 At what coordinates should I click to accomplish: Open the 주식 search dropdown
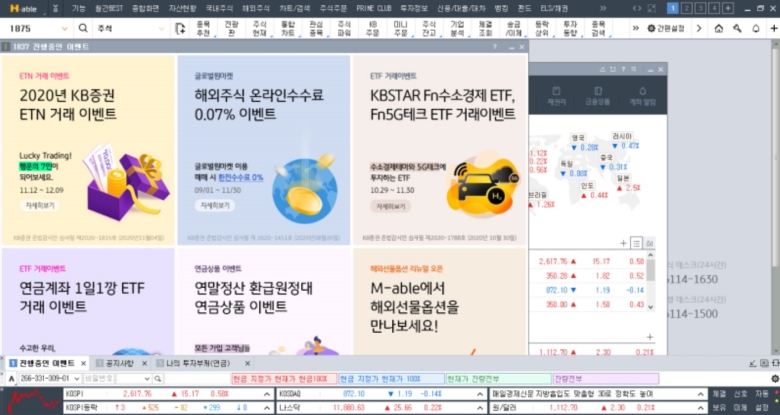(161, 29)
